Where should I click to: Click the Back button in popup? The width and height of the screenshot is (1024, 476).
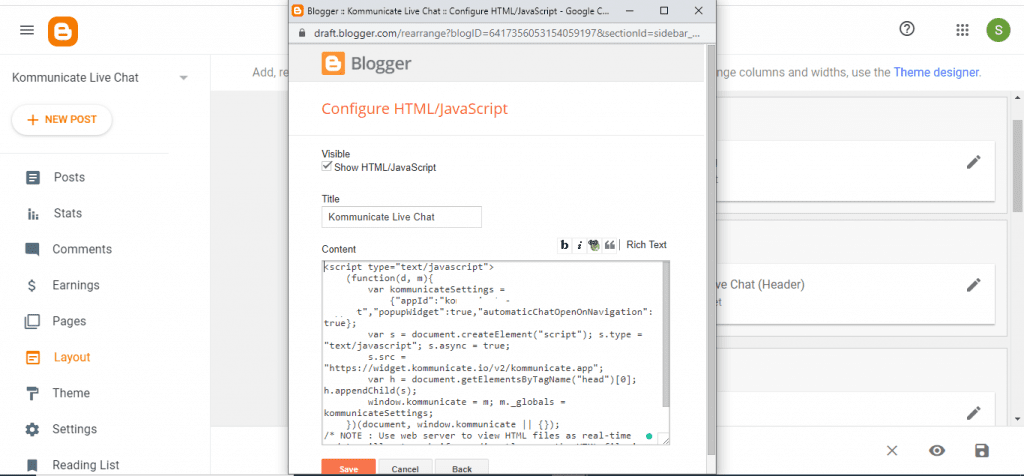pos(462,468)
